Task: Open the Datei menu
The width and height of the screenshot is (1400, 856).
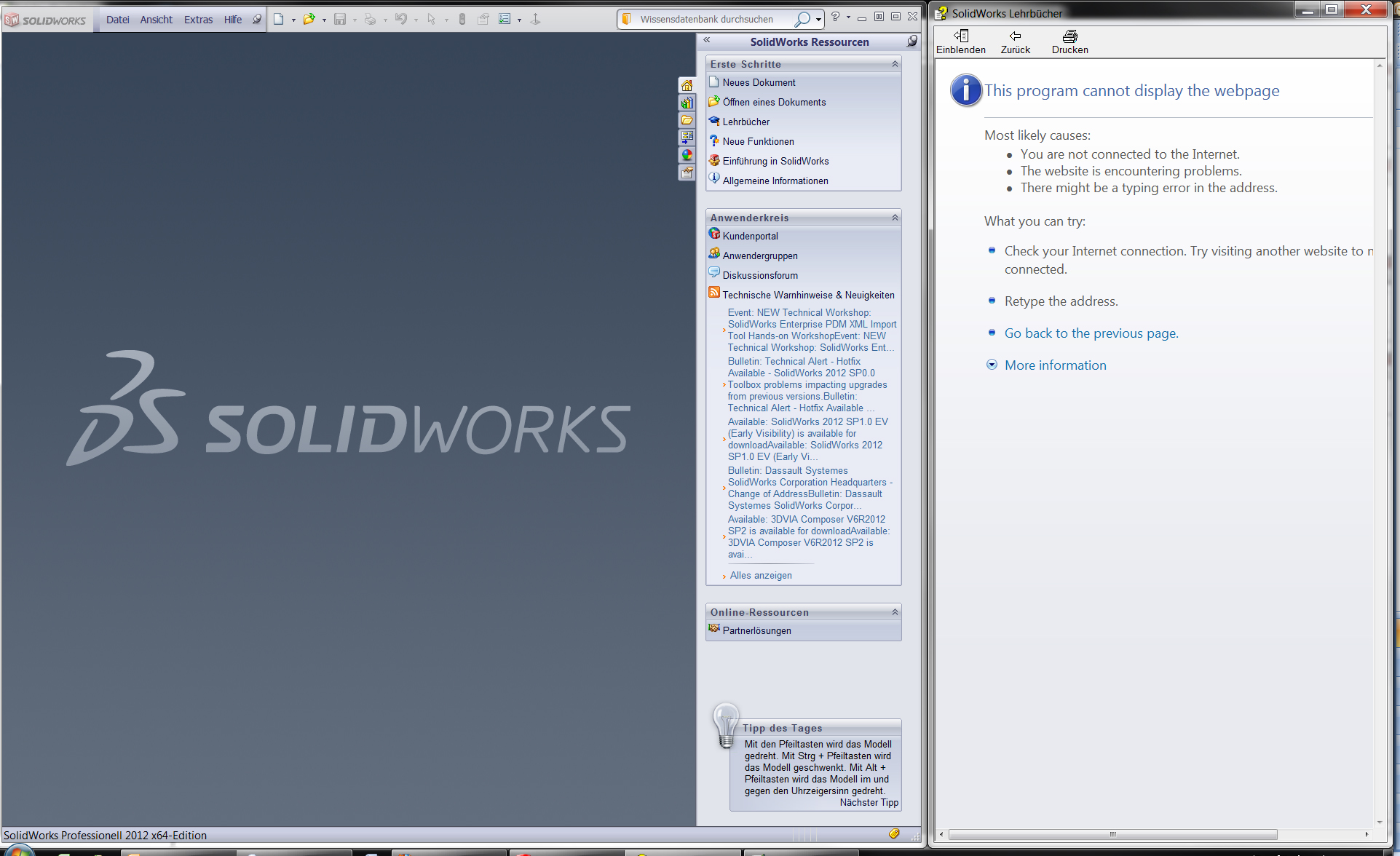Action: 117,20
